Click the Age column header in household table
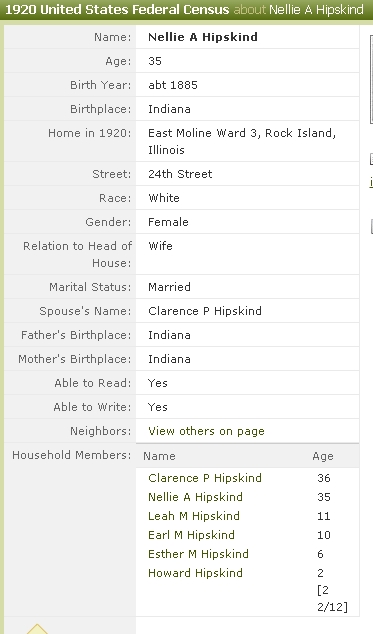This screenshot has height=634, width=373. tap(323, 456)
